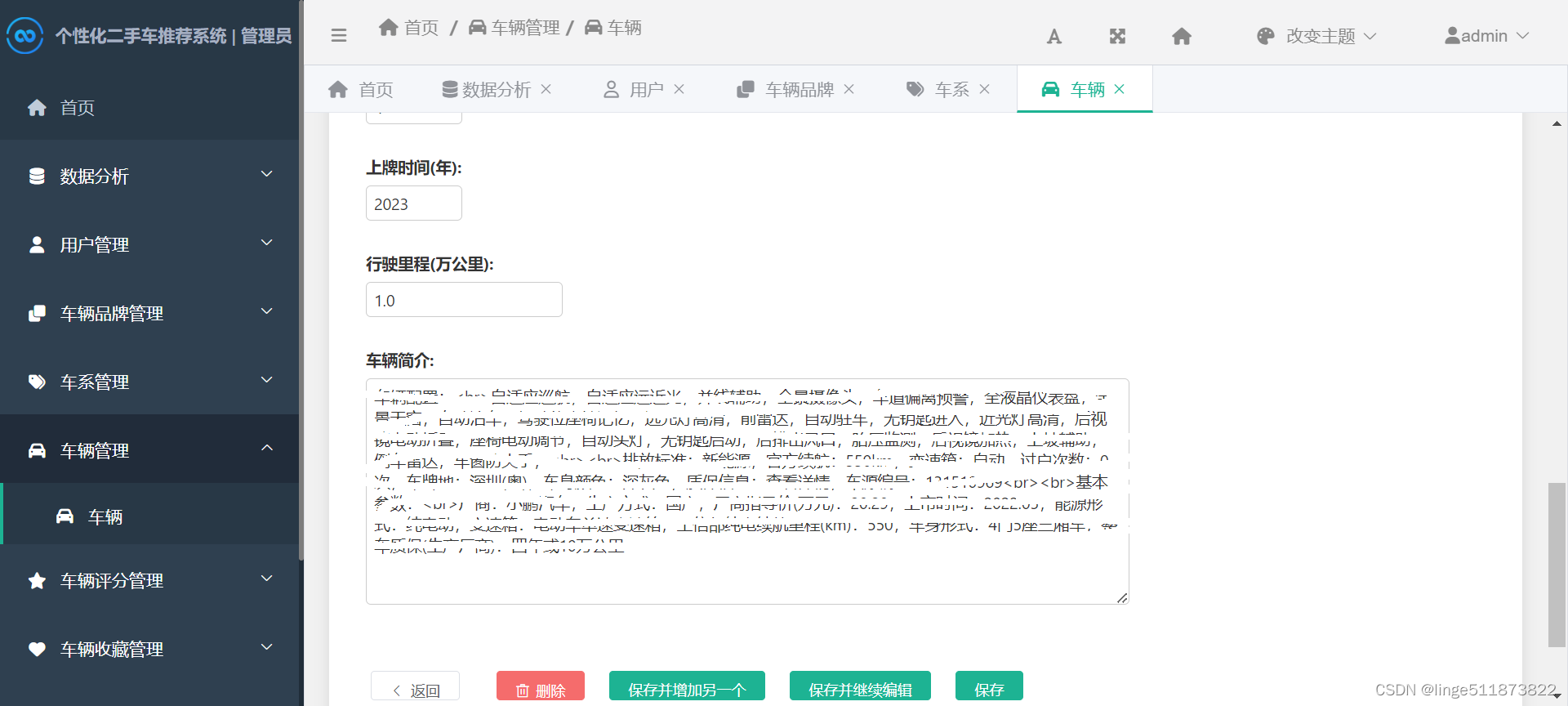
Task: Click the 车辆 breadcrumb car icon
Action: tap(594, 27)
